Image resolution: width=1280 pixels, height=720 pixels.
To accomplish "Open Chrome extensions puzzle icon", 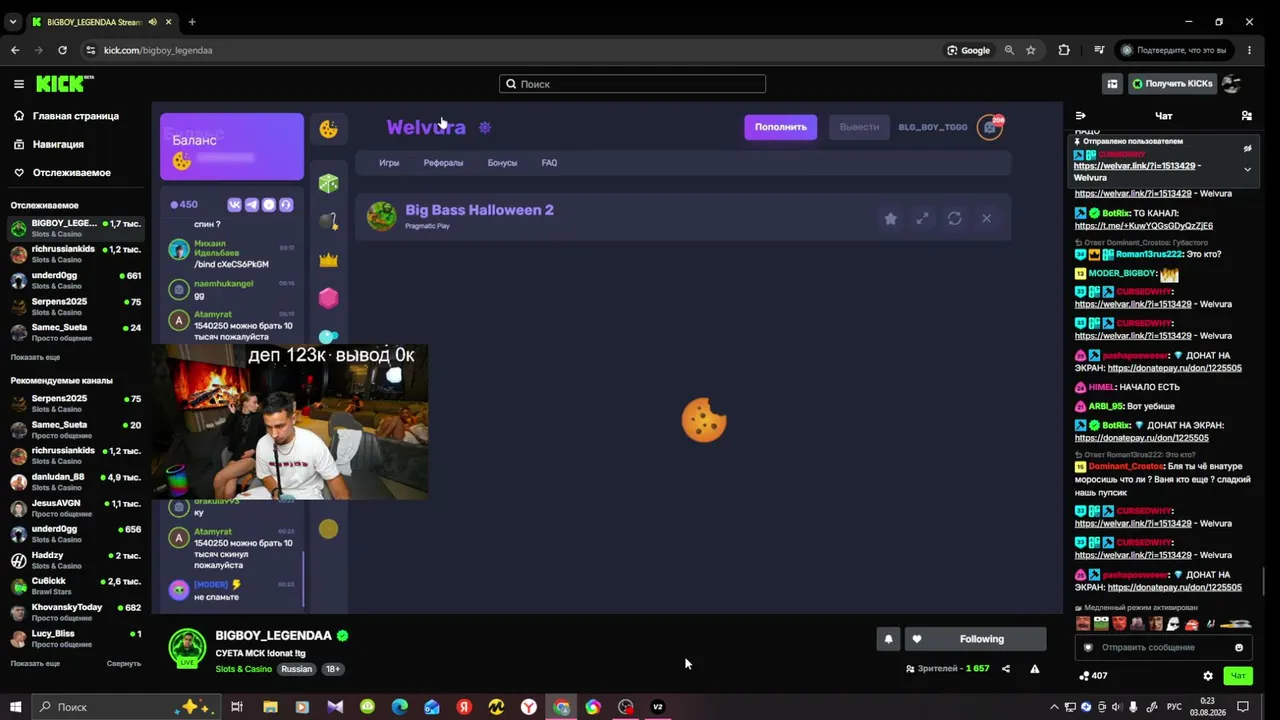I will (x=1064, y=50).
